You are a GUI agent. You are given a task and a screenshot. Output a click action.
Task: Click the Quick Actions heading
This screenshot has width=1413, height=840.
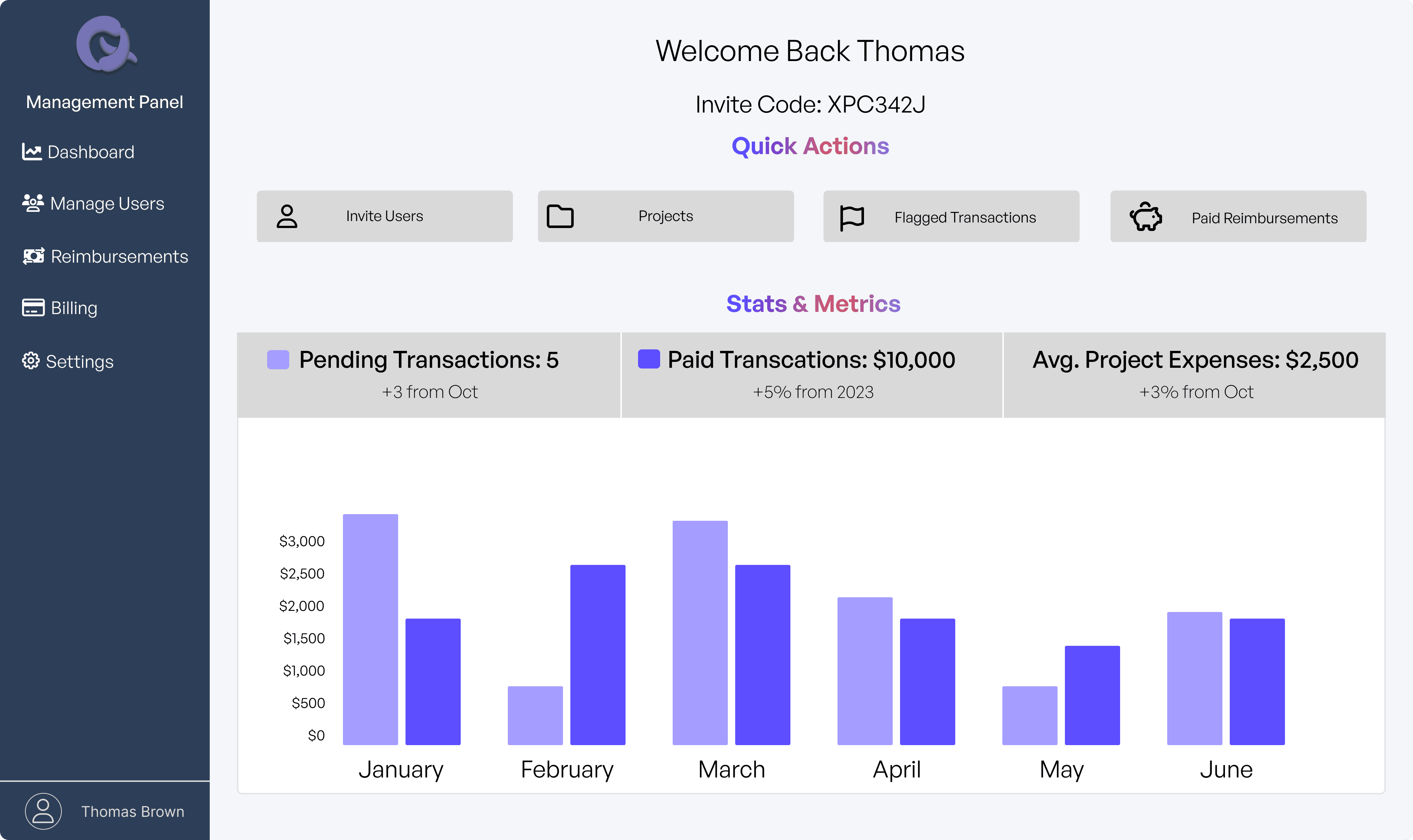(810, 146)
